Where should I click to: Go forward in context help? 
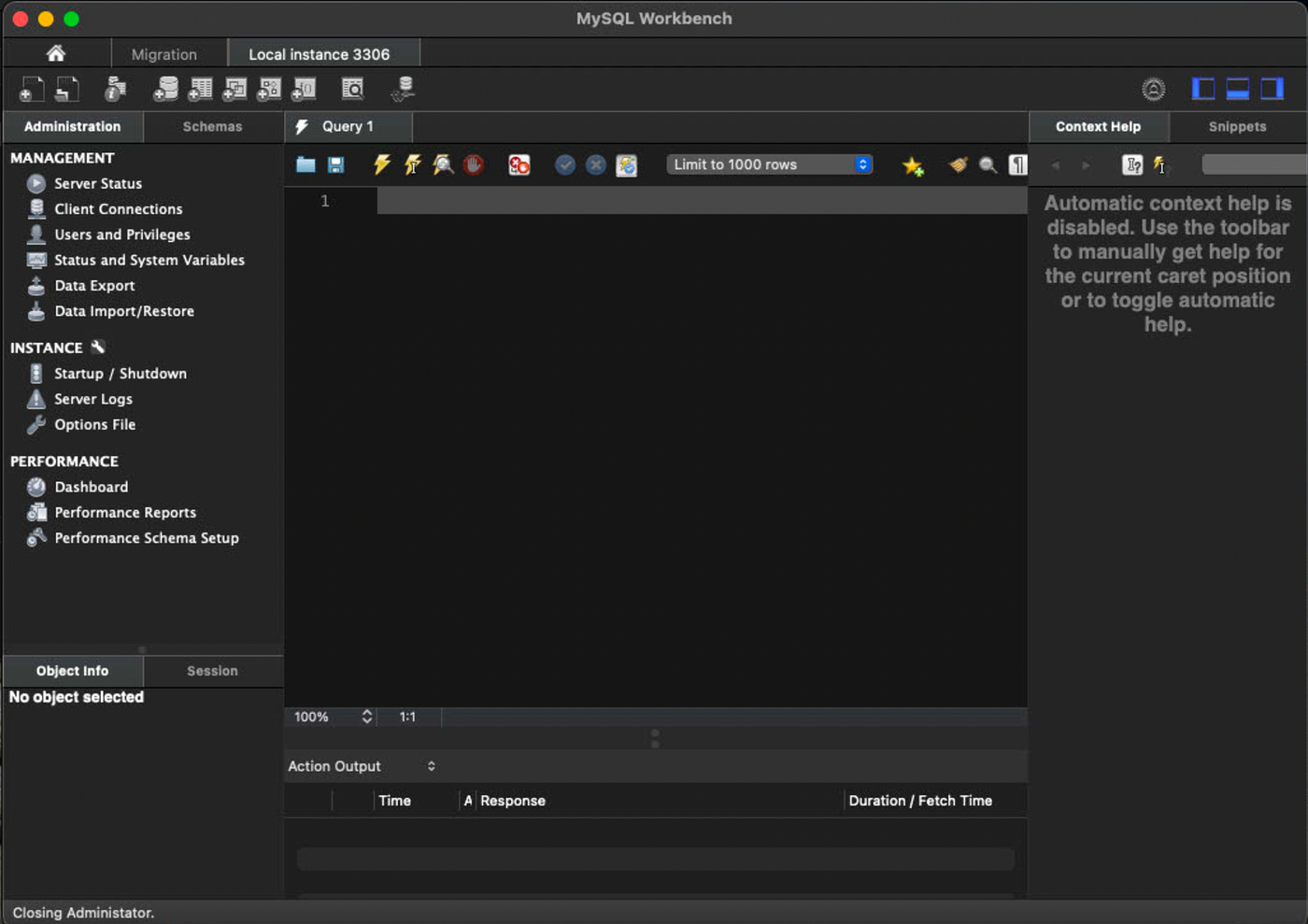tap(1086, 165)
